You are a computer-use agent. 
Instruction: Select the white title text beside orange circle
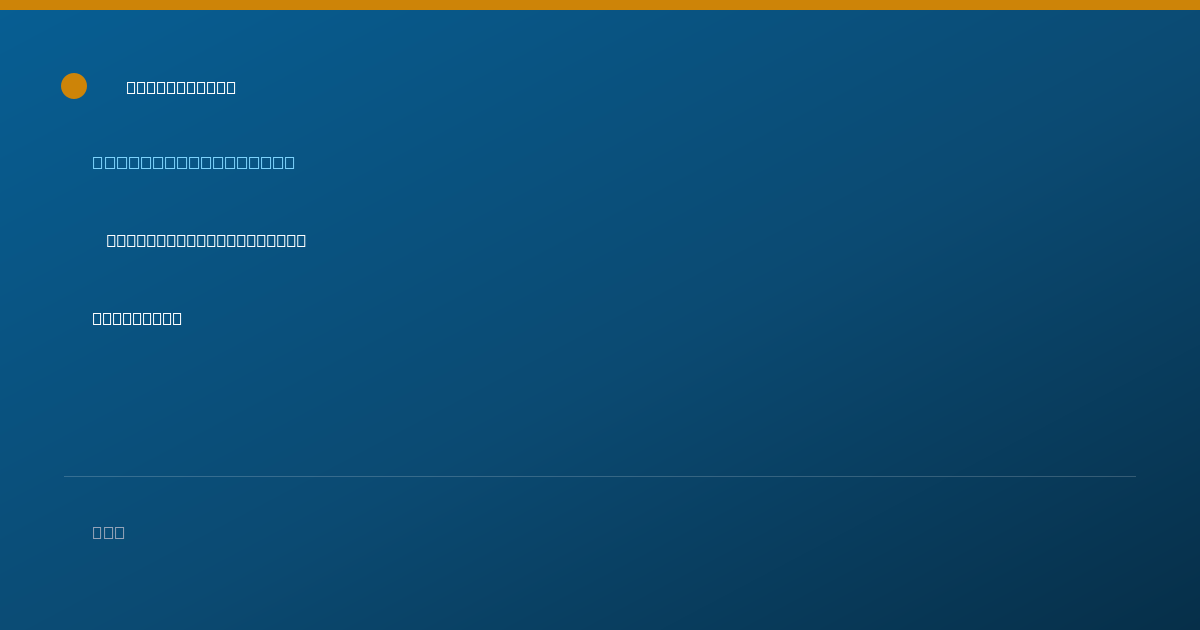coord(181,87)
